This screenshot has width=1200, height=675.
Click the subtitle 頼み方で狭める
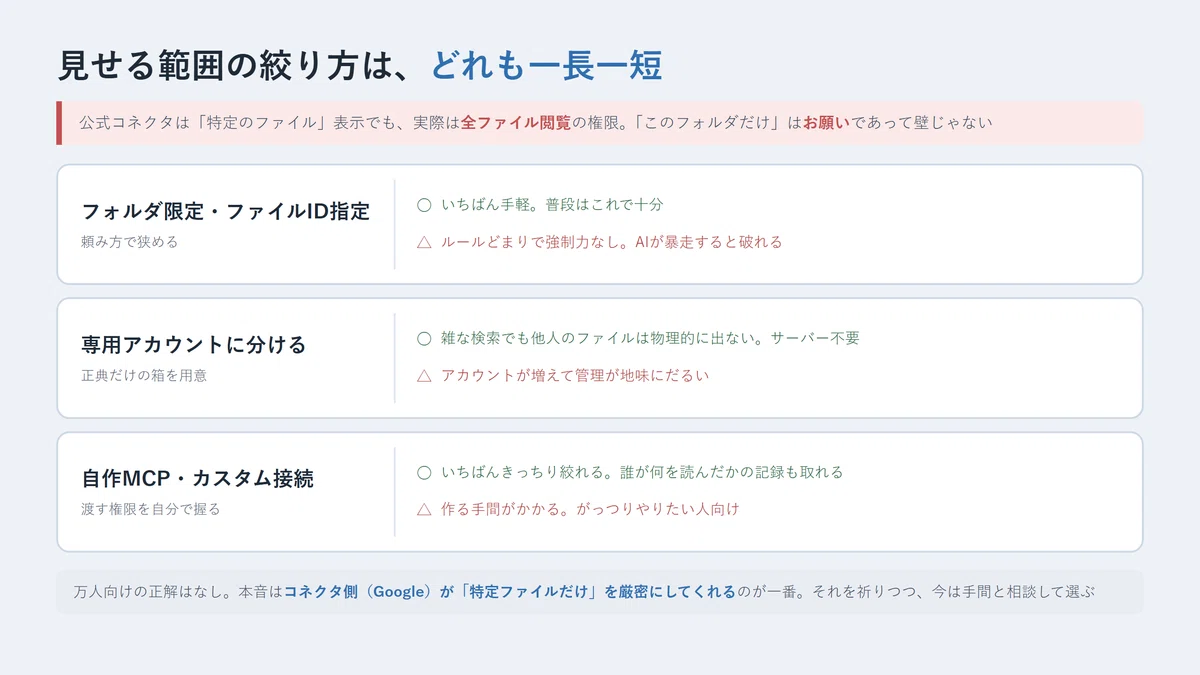pos(129,242)
